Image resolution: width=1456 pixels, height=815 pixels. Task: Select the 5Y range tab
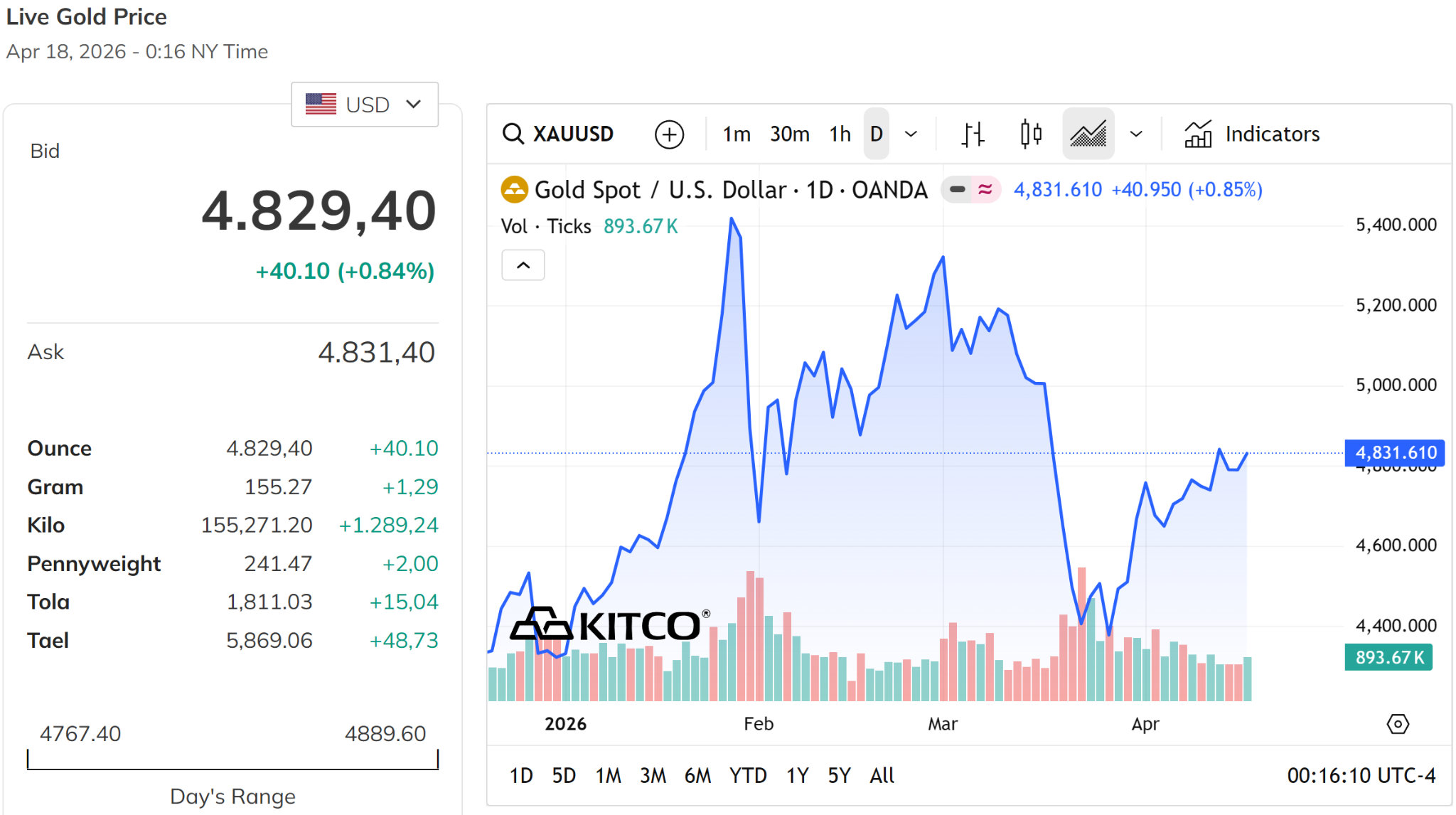point(839,776)
